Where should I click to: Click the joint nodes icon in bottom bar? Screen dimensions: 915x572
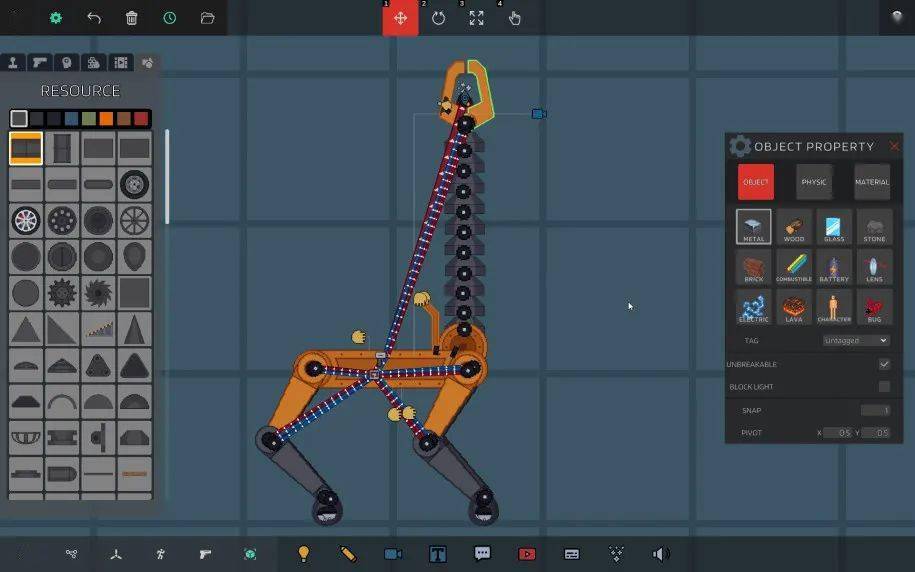pyautogui.click(x=71, y=553)
